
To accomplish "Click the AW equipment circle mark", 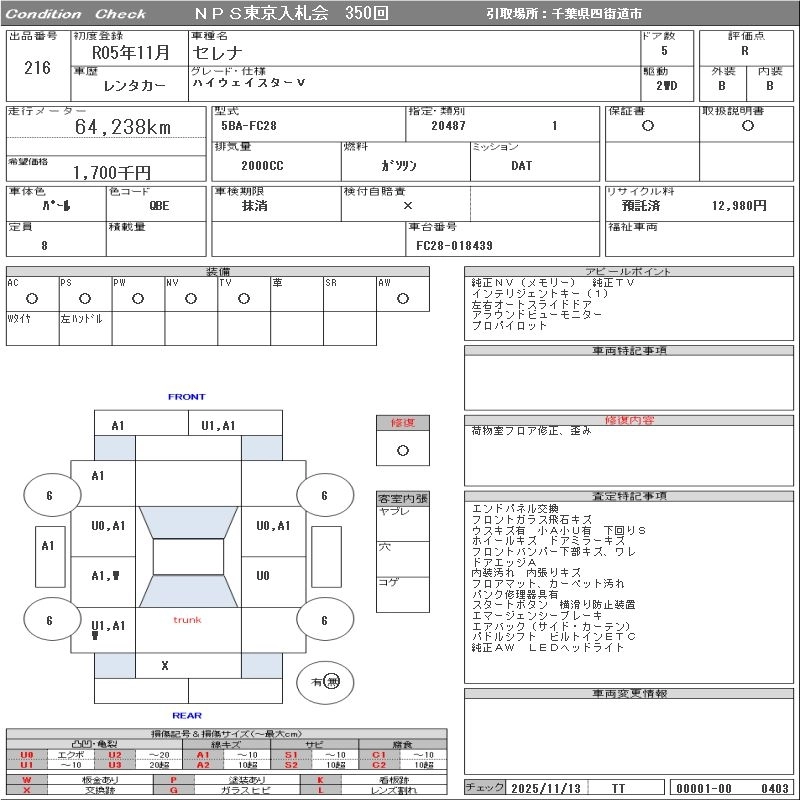I will pos(402,299).
